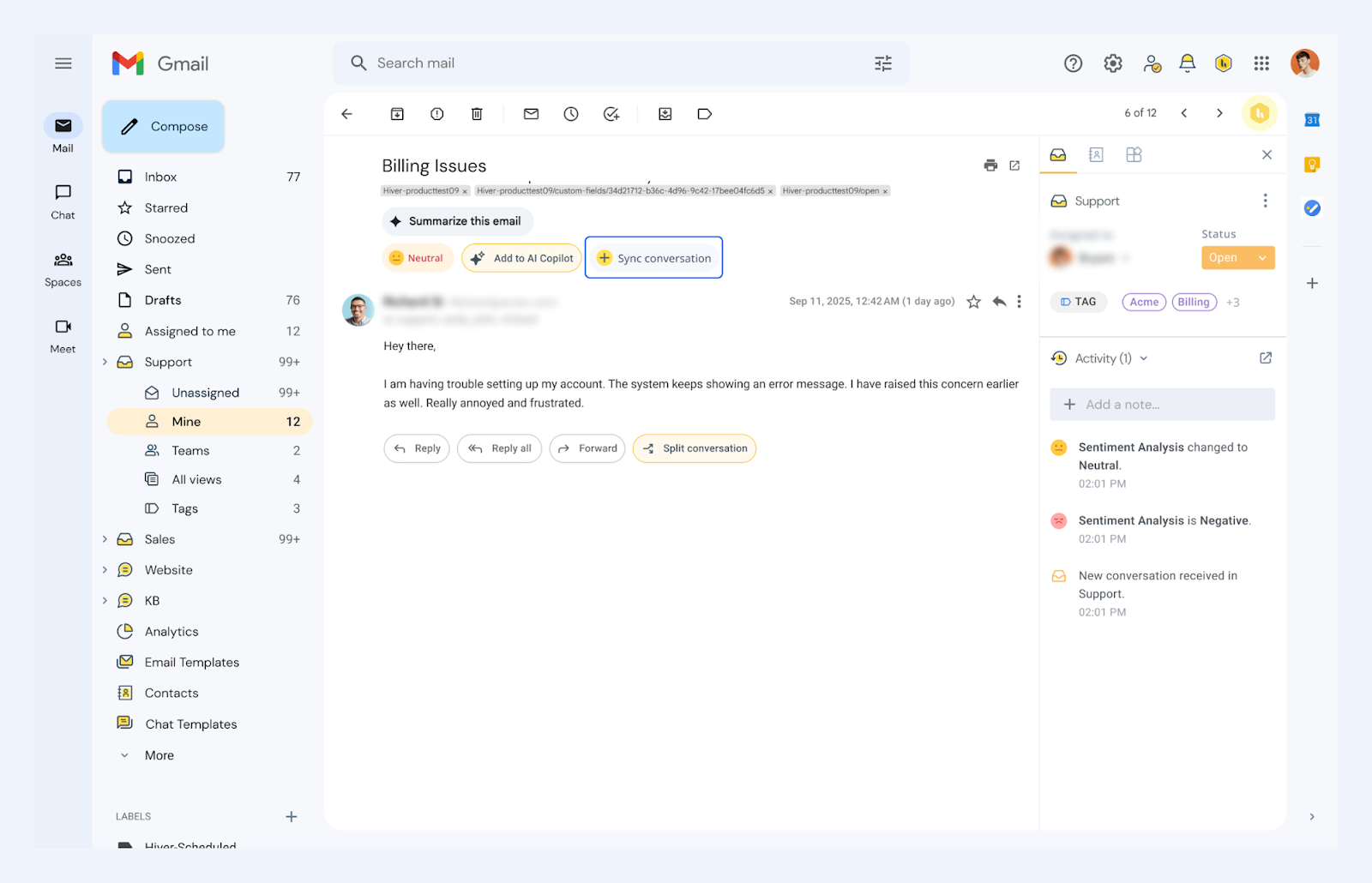
Task: Switch to Chat in the left rail
Action: point(63,202)
